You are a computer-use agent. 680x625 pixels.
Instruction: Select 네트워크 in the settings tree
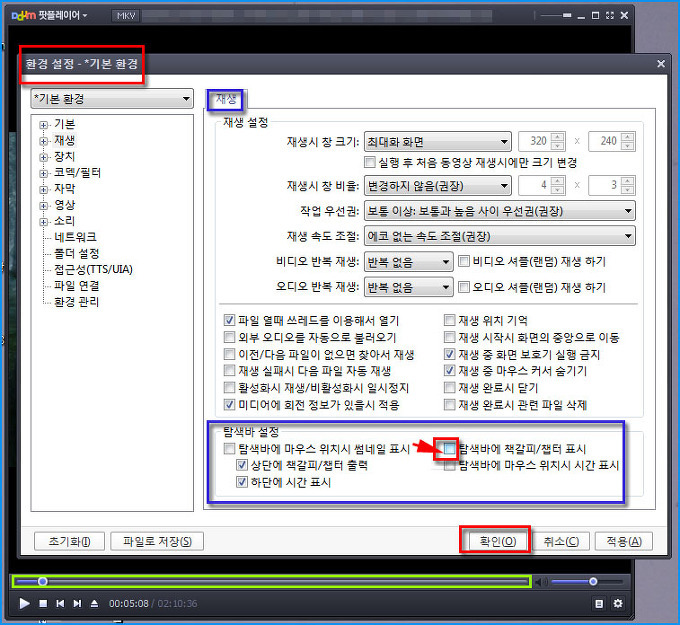coord(75,237)
